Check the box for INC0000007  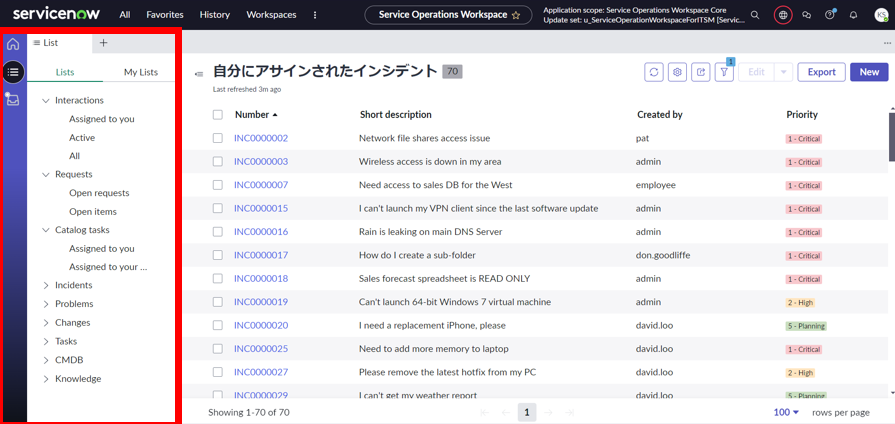(217, 185)
